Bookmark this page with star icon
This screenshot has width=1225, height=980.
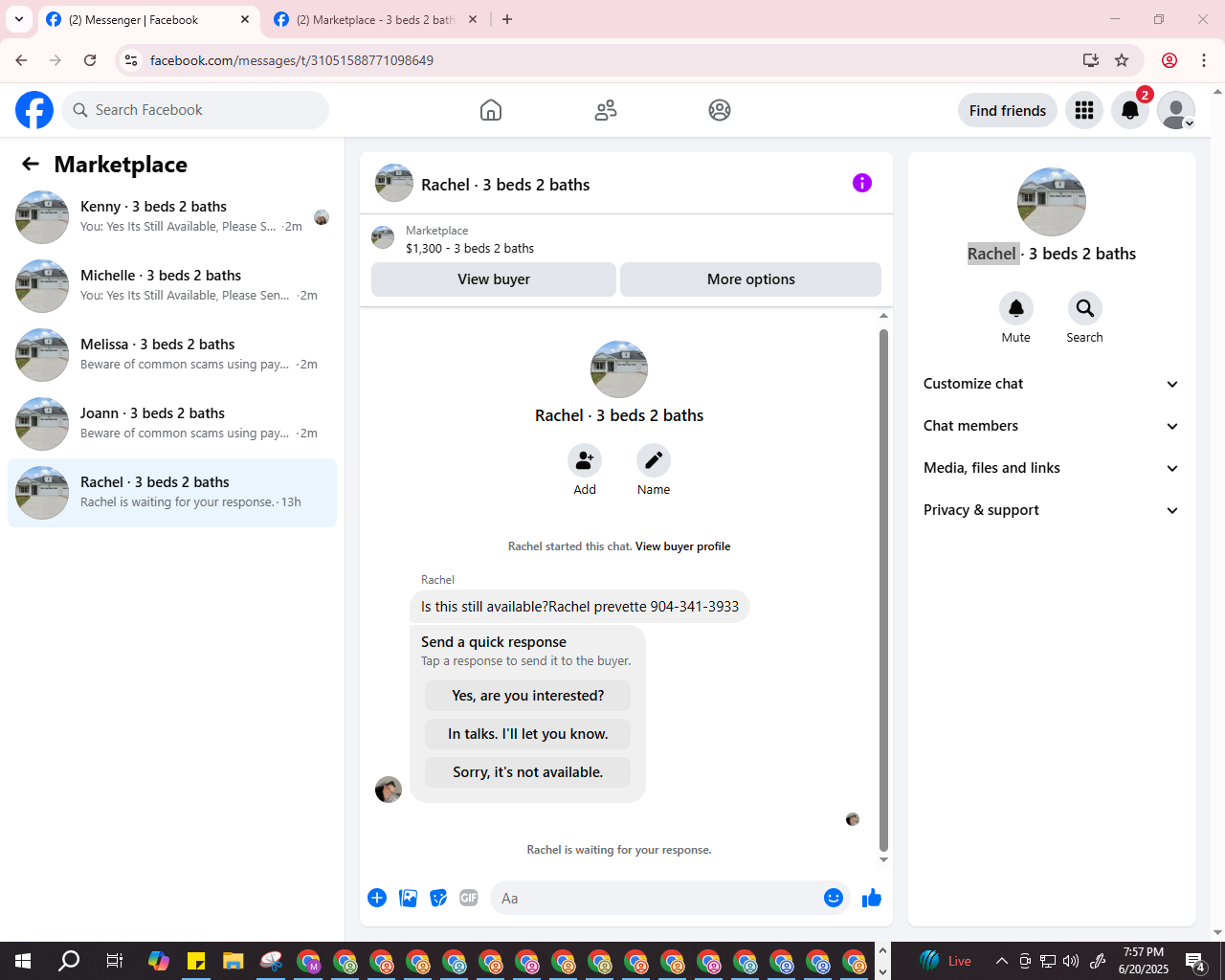pos(1122,60)
